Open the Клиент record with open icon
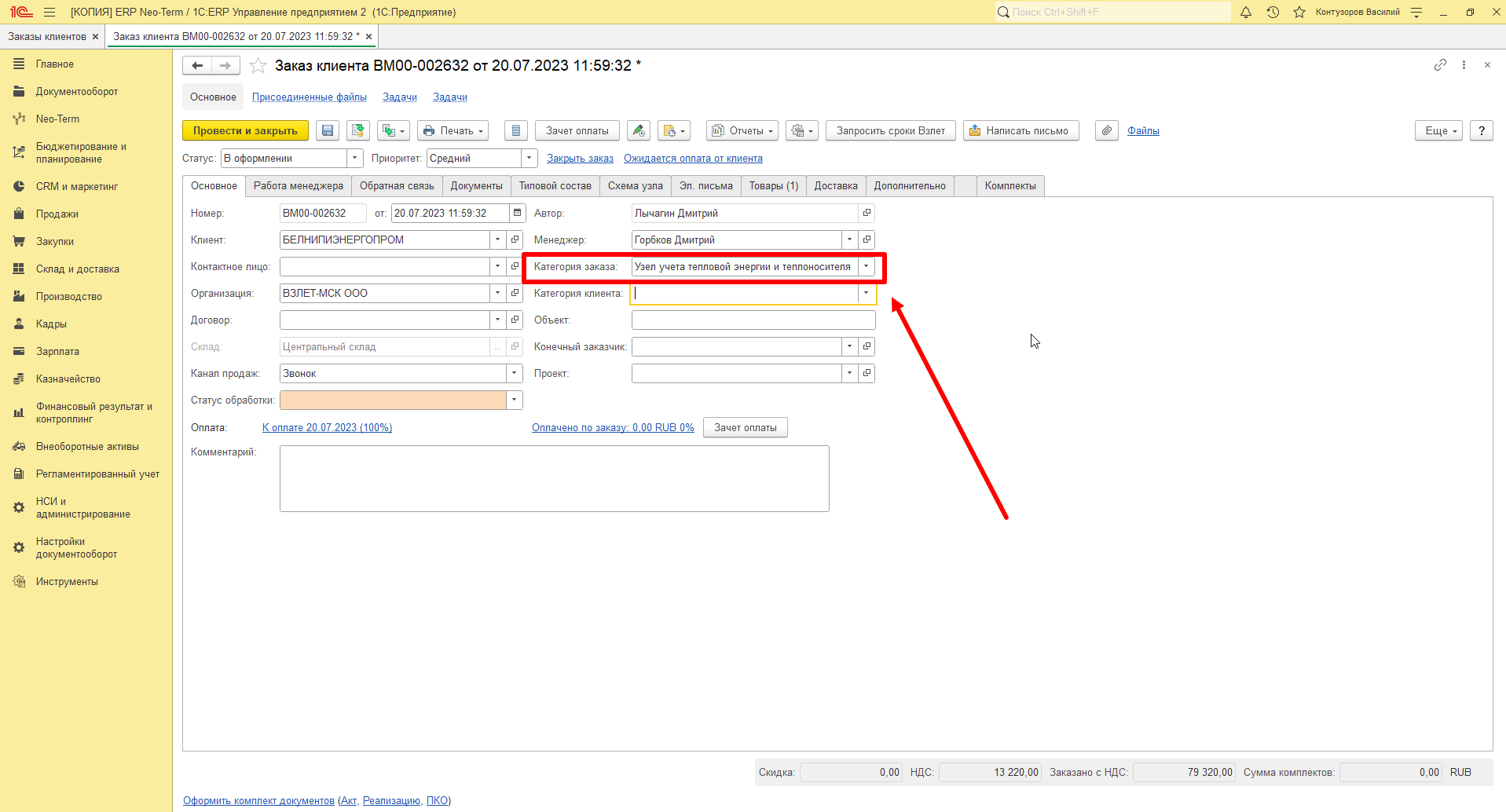The width and height of the screenshot is (1506, 812). coord(515,240)
